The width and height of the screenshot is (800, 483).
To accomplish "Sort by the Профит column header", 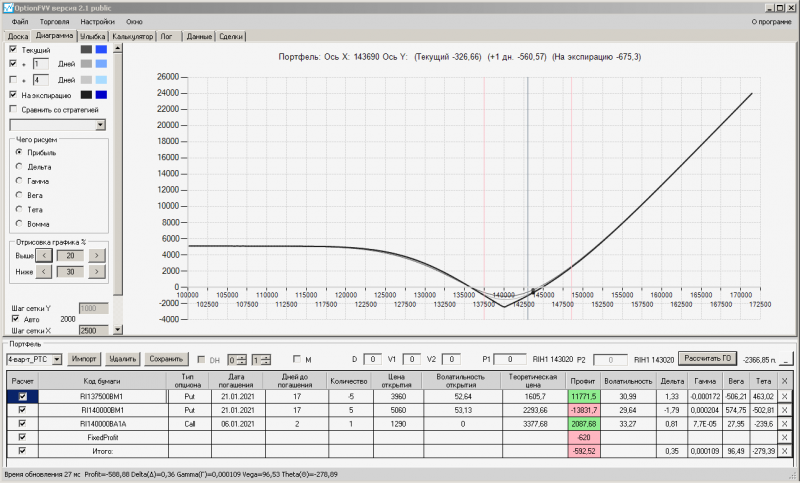I will pos(583,381).
